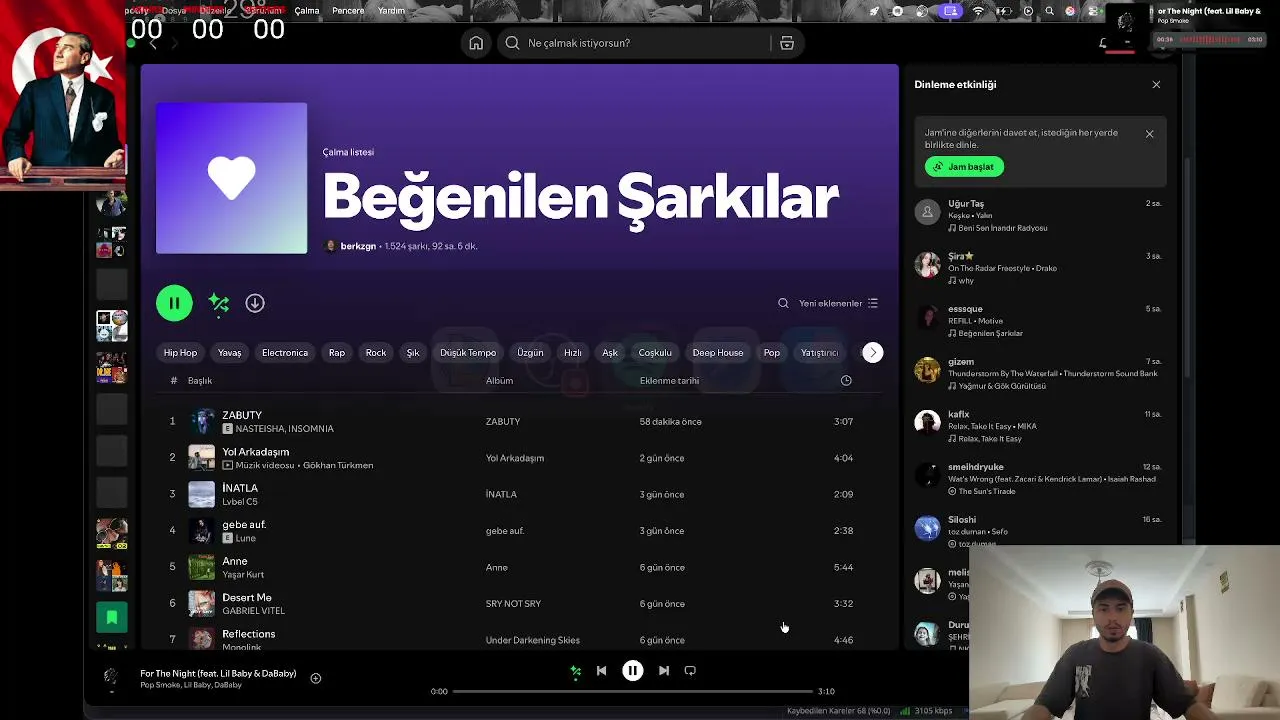Open For The Night title in player bar

click(x=218, y=674)
